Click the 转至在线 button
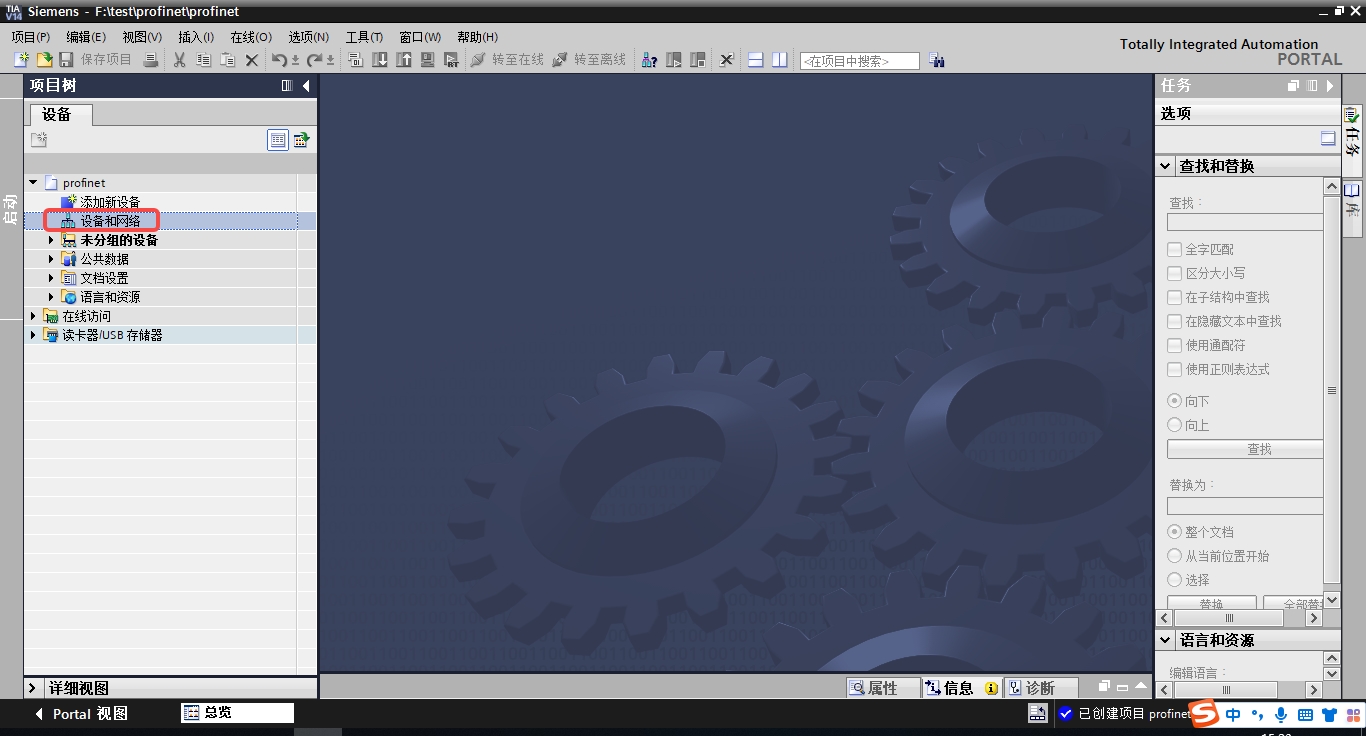The width and height of the screenshot is (1366, 736). coord(507,60)
